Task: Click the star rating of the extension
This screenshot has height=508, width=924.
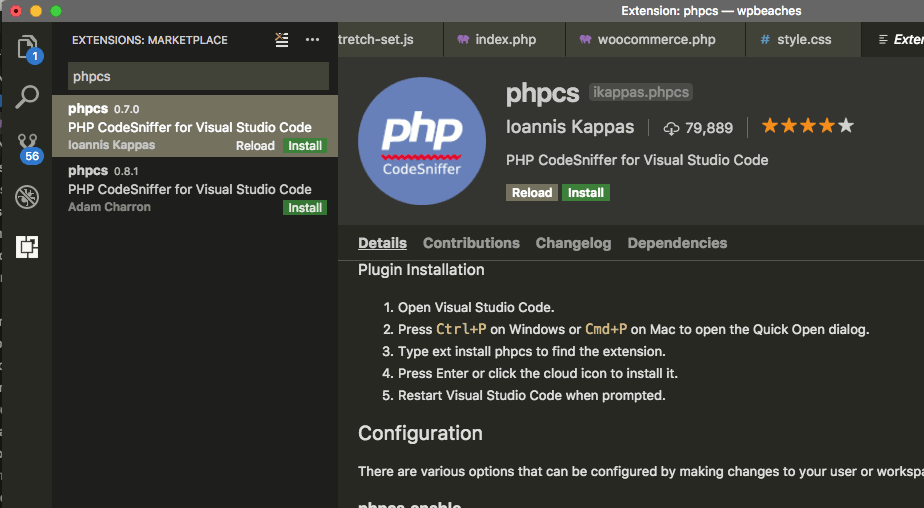Action: pyautogui.click(x=807, y=126)
